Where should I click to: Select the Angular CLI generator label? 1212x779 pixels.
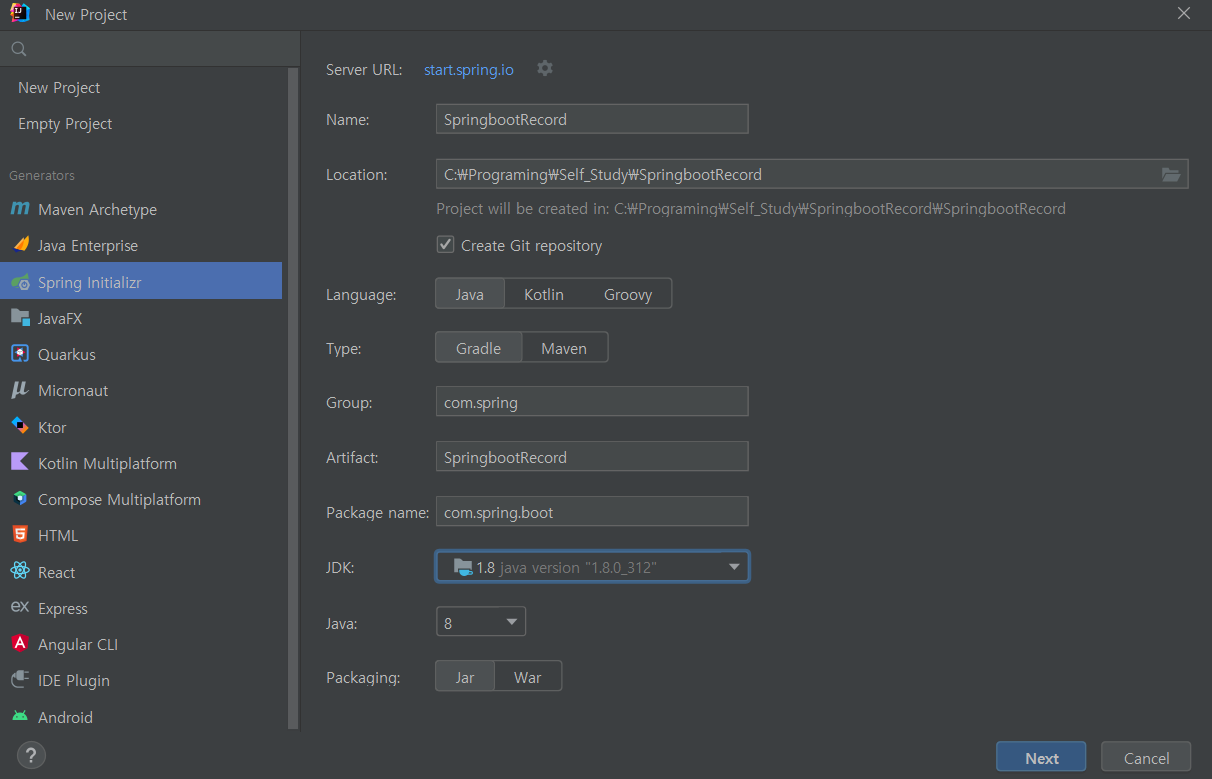click(78, 644)
